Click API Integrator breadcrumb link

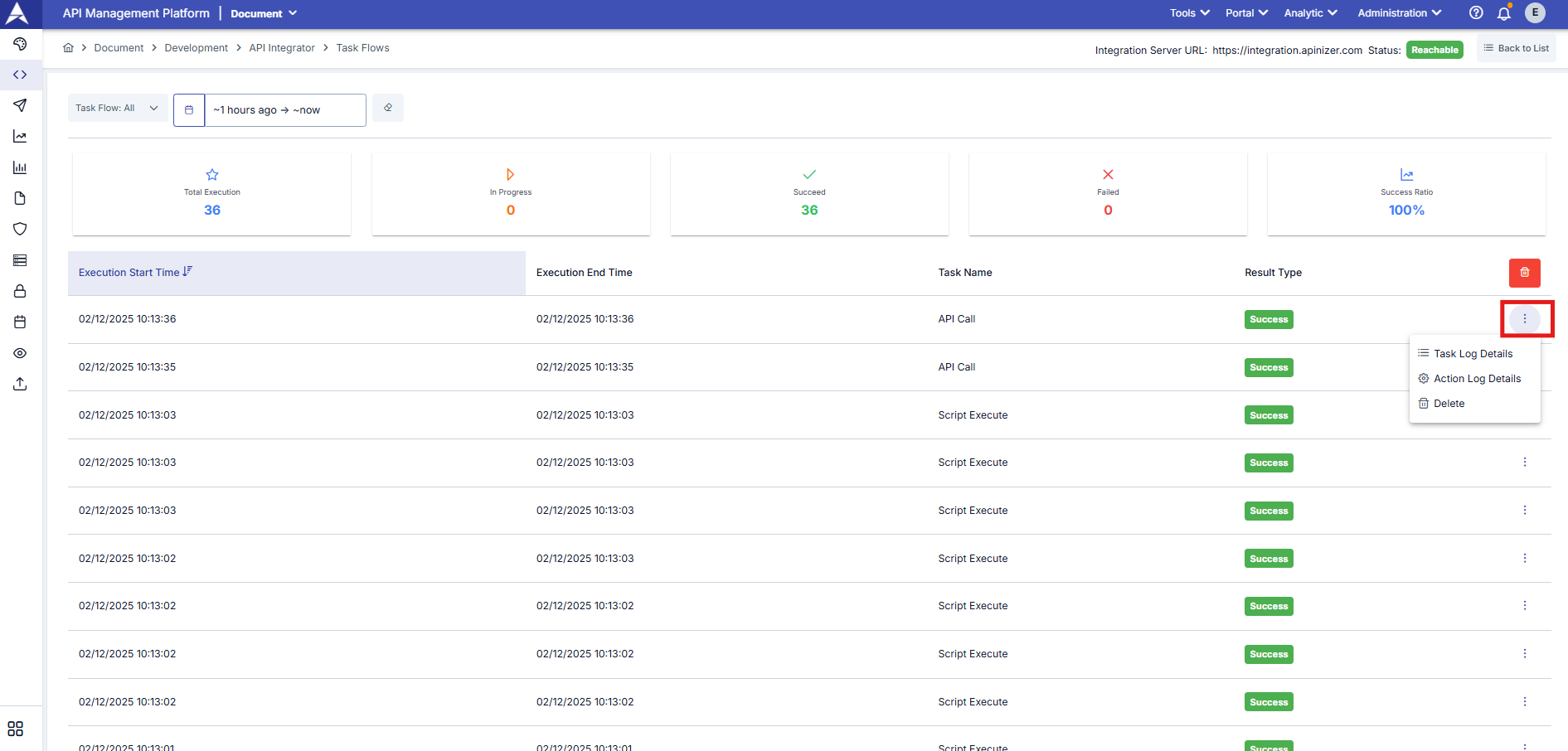282,48
